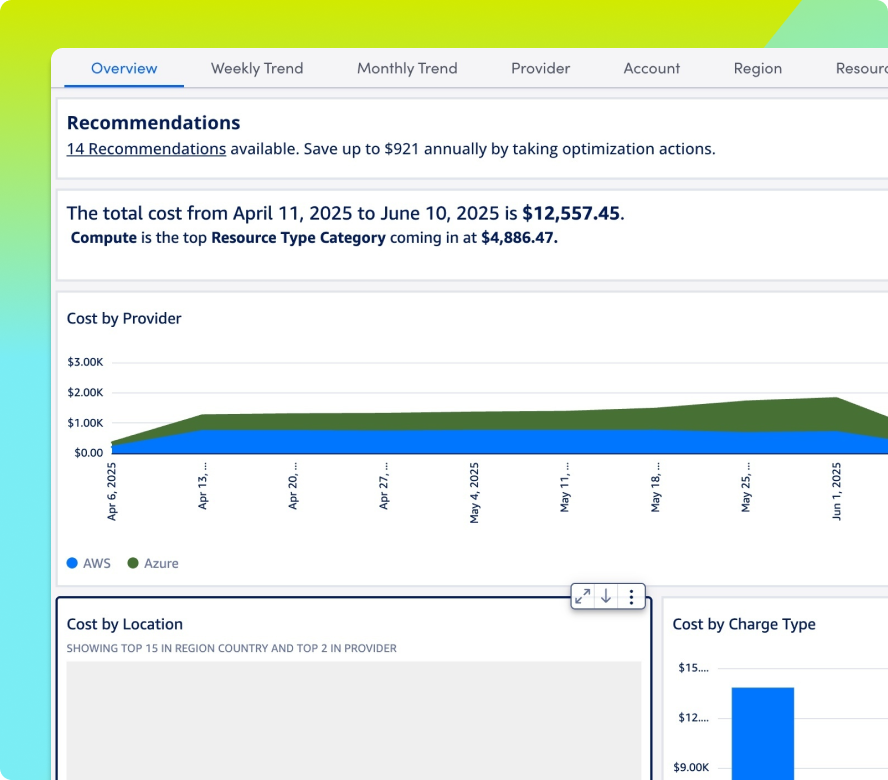Switch to the Account tab

(x=651, y=69)
